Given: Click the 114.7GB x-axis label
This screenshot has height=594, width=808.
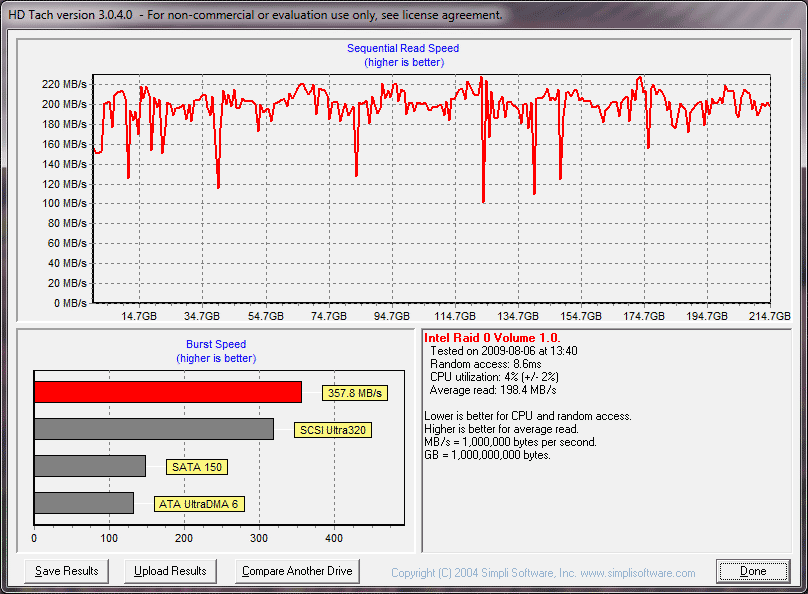Looking at the screenshot, I should click(x=455, y=316).
